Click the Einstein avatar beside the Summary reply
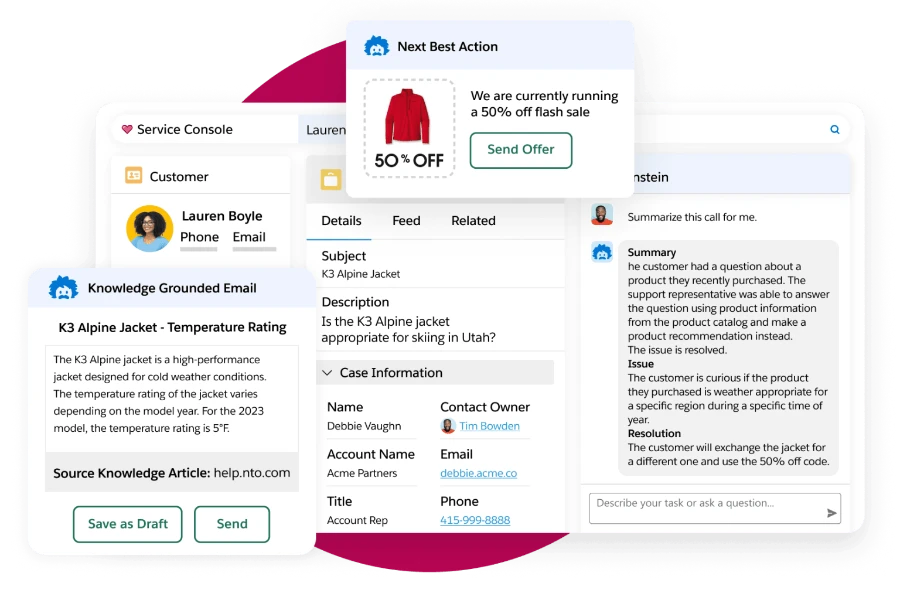Viewport: 900px width, 600px height. (x=602, y=253)
